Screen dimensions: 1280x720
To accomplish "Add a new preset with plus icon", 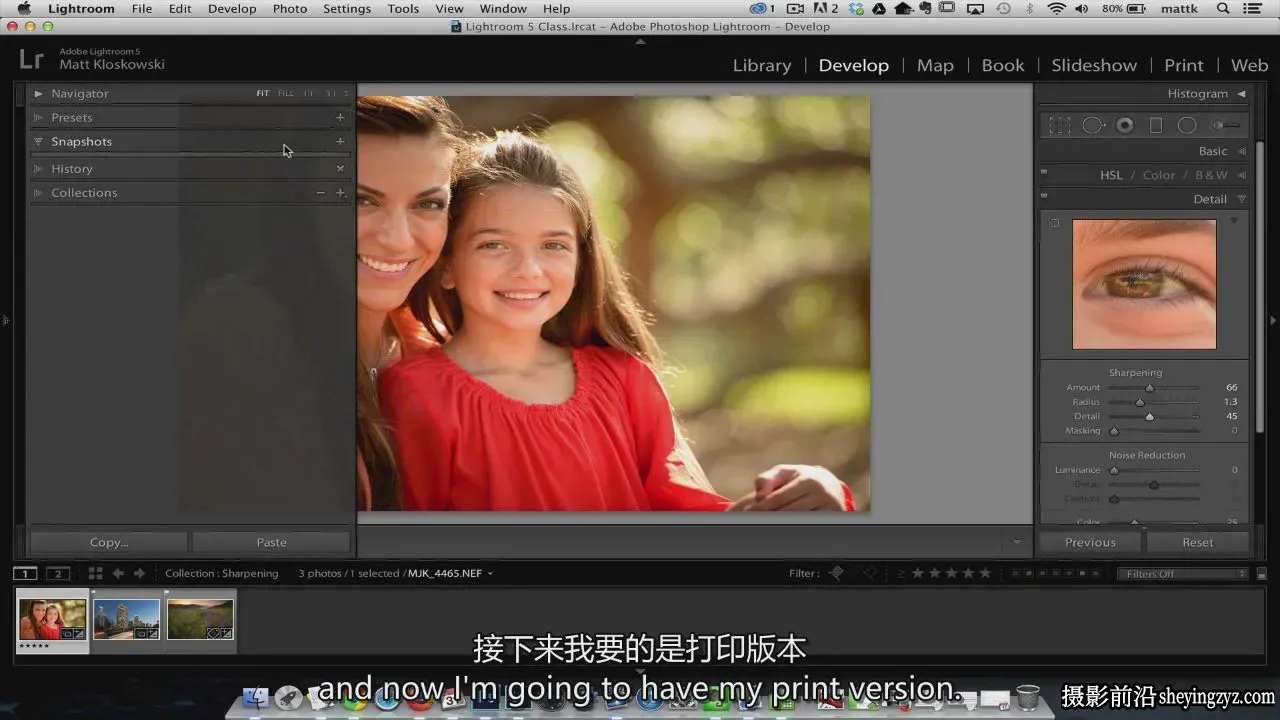I will (x=340, y=117).
